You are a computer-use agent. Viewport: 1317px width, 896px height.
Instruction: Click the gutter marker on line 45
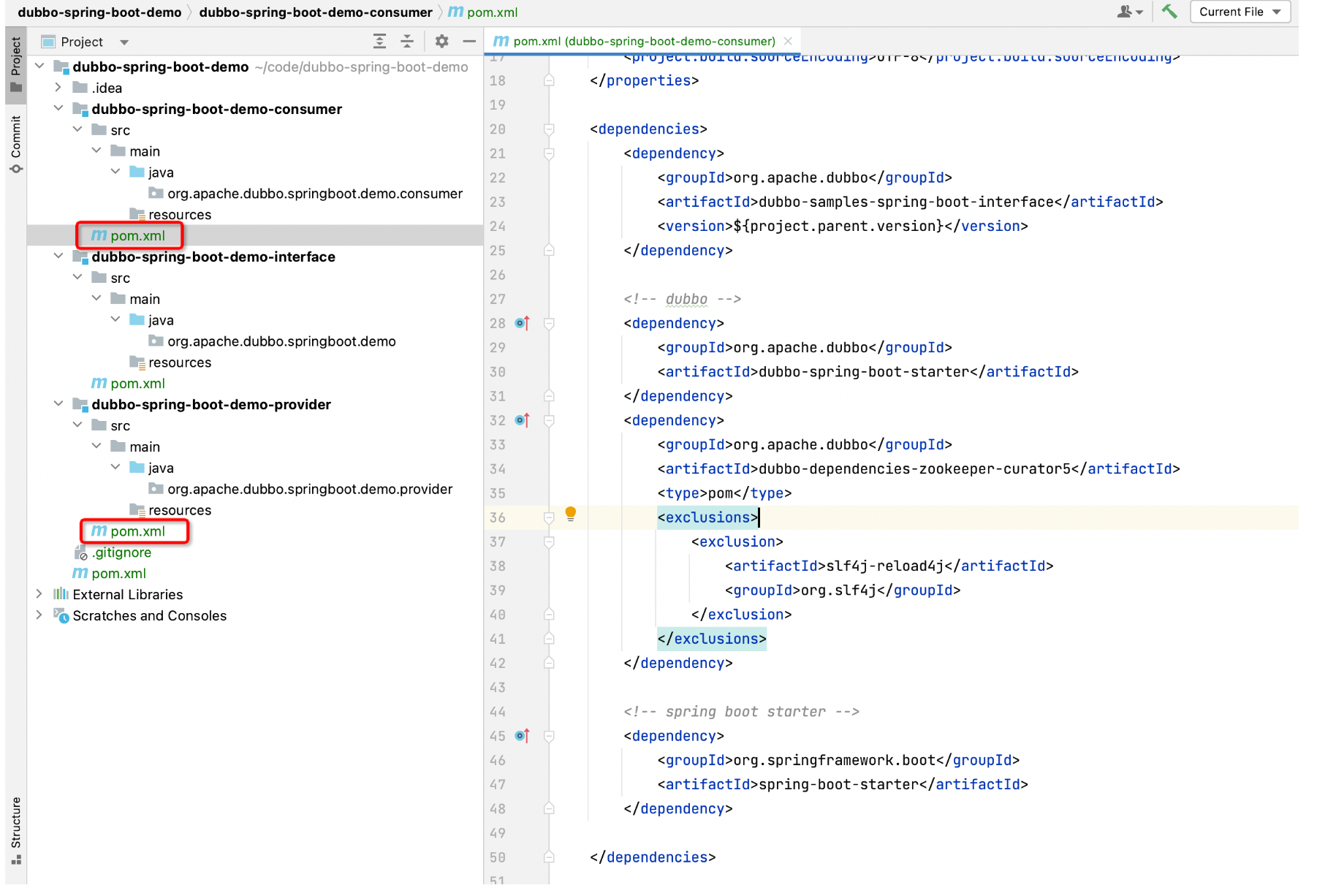click(522, 736)
